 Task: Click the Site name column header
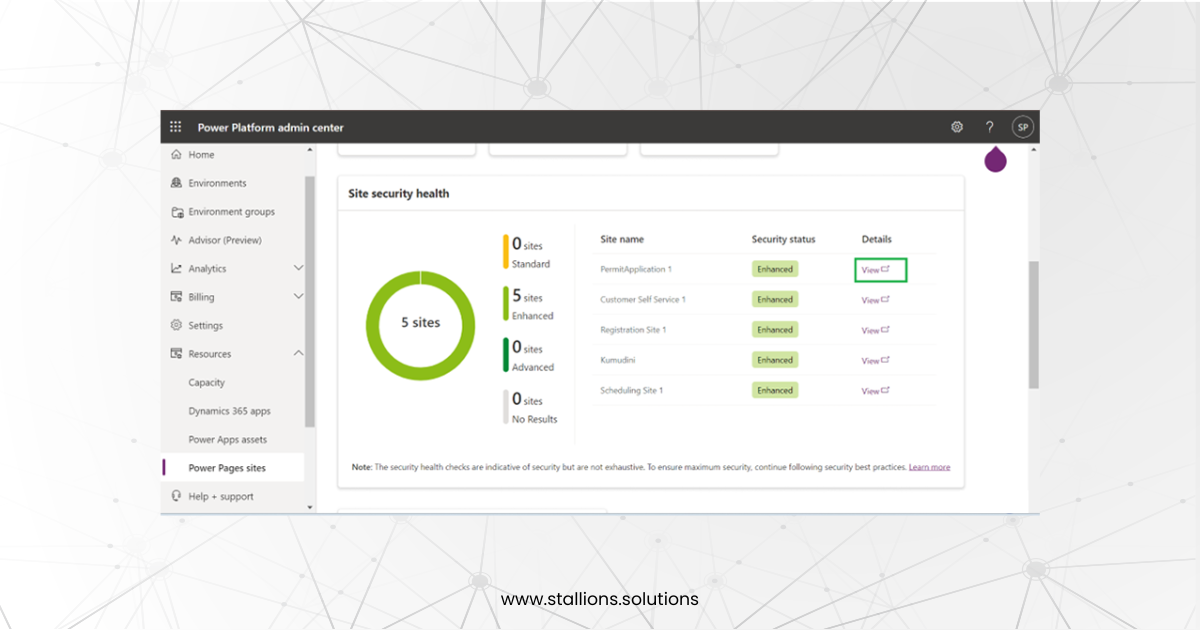[x=622, y=239]
